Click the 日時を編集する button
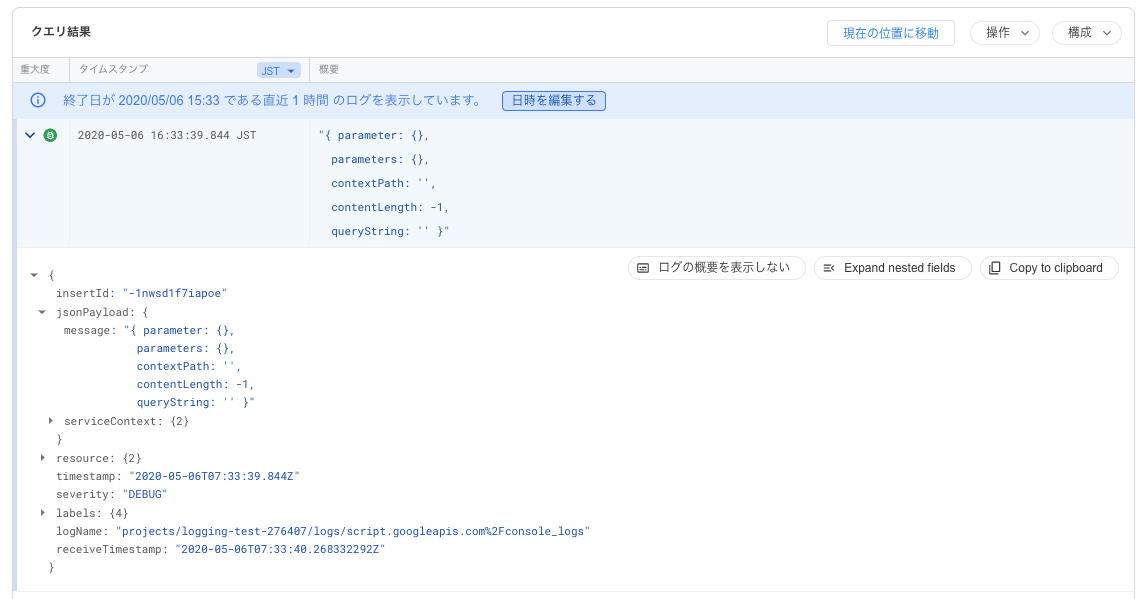1143x599 pixels. 553,100
